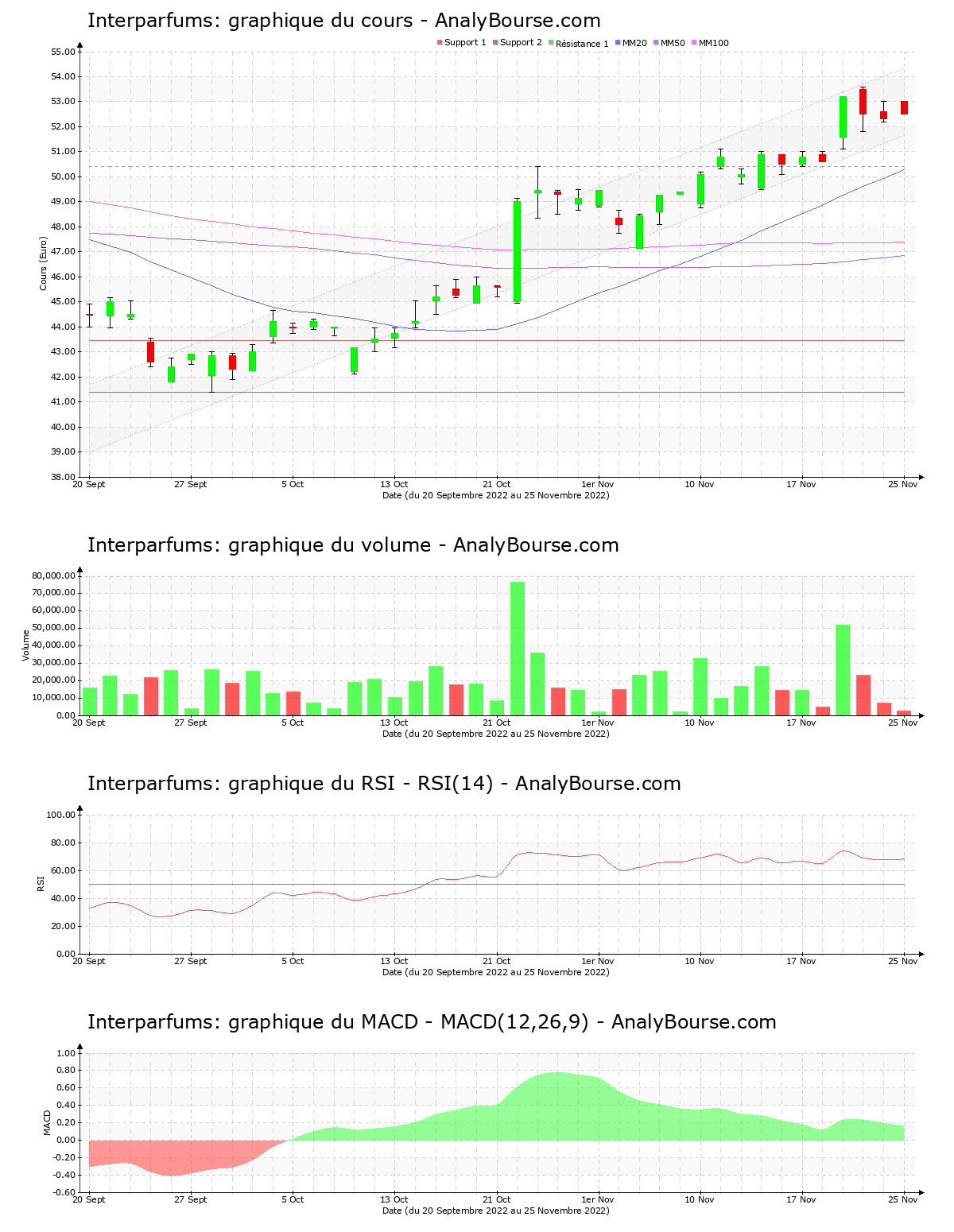The height and width of the screenshot is (1232, 954).
Task: Click the Support 1 legend color square
Action: coord(440,43)
